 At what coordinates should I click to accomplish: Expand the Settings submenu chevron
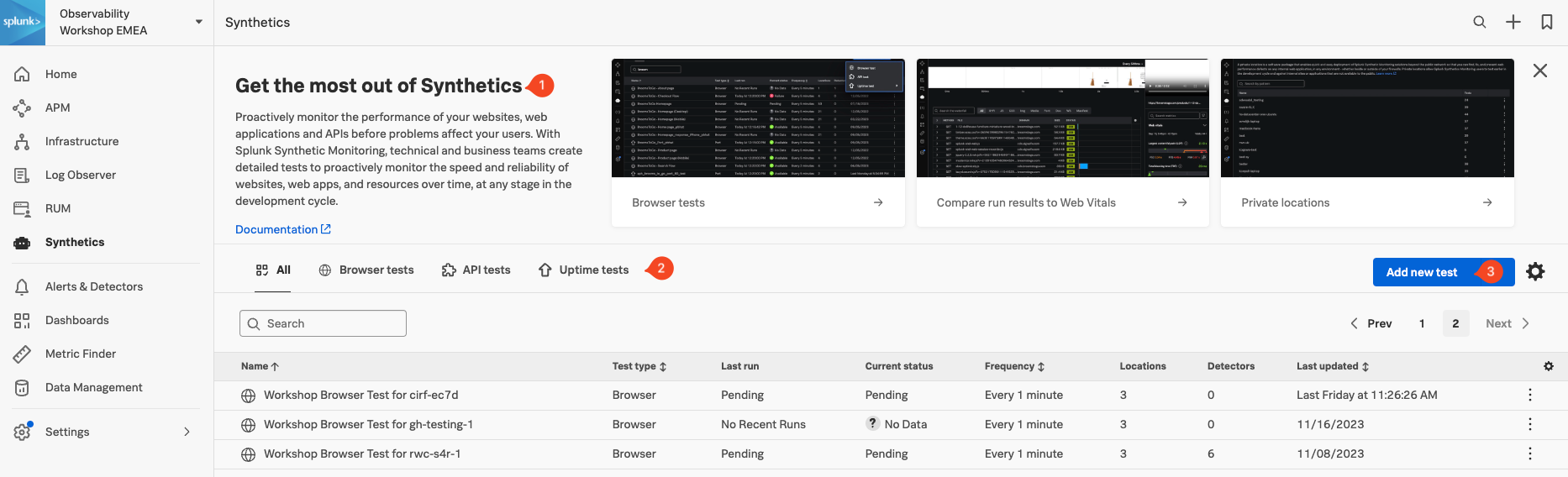[x=187, y=432]
